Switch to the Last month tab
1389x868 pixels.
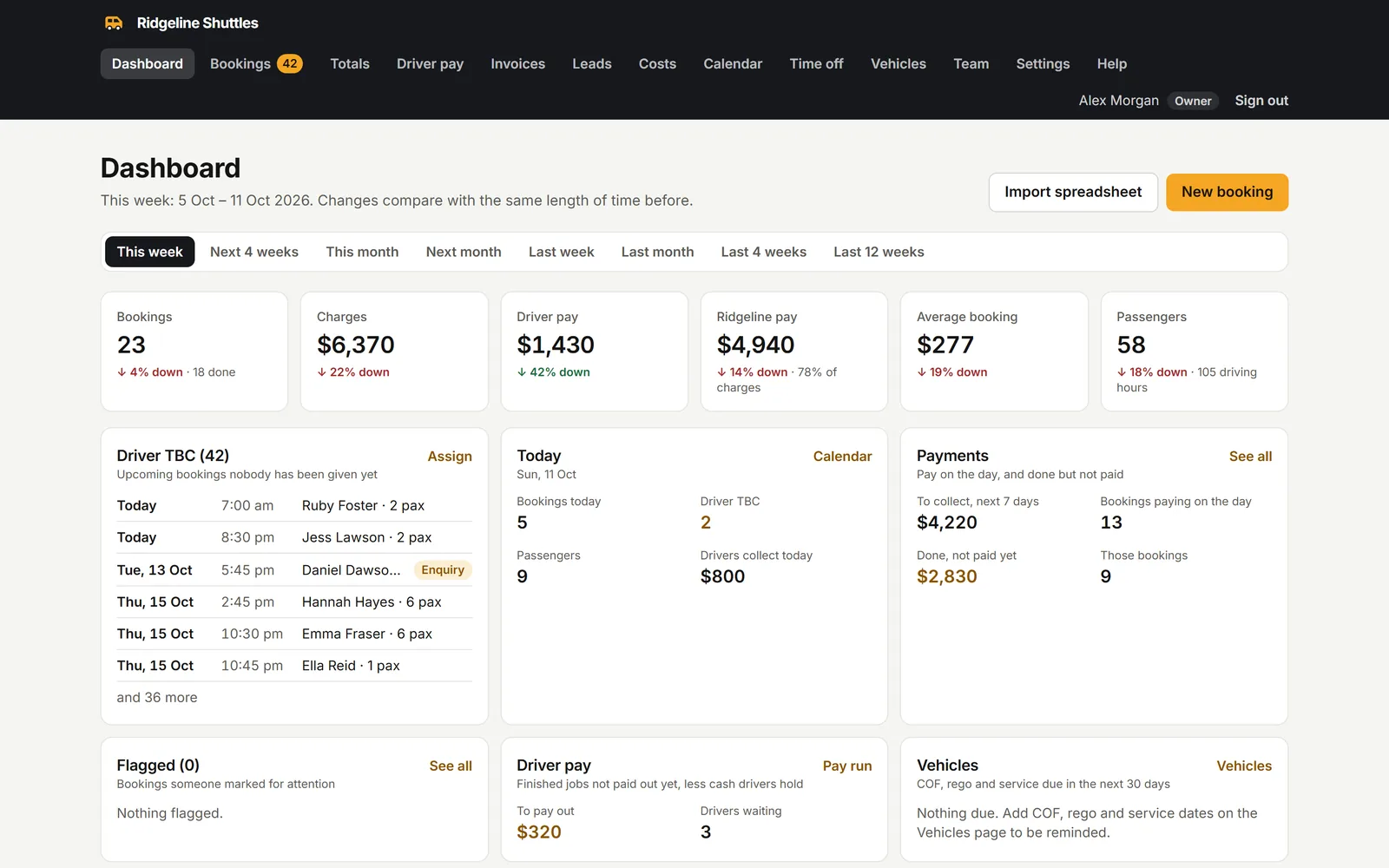point(657,252)
